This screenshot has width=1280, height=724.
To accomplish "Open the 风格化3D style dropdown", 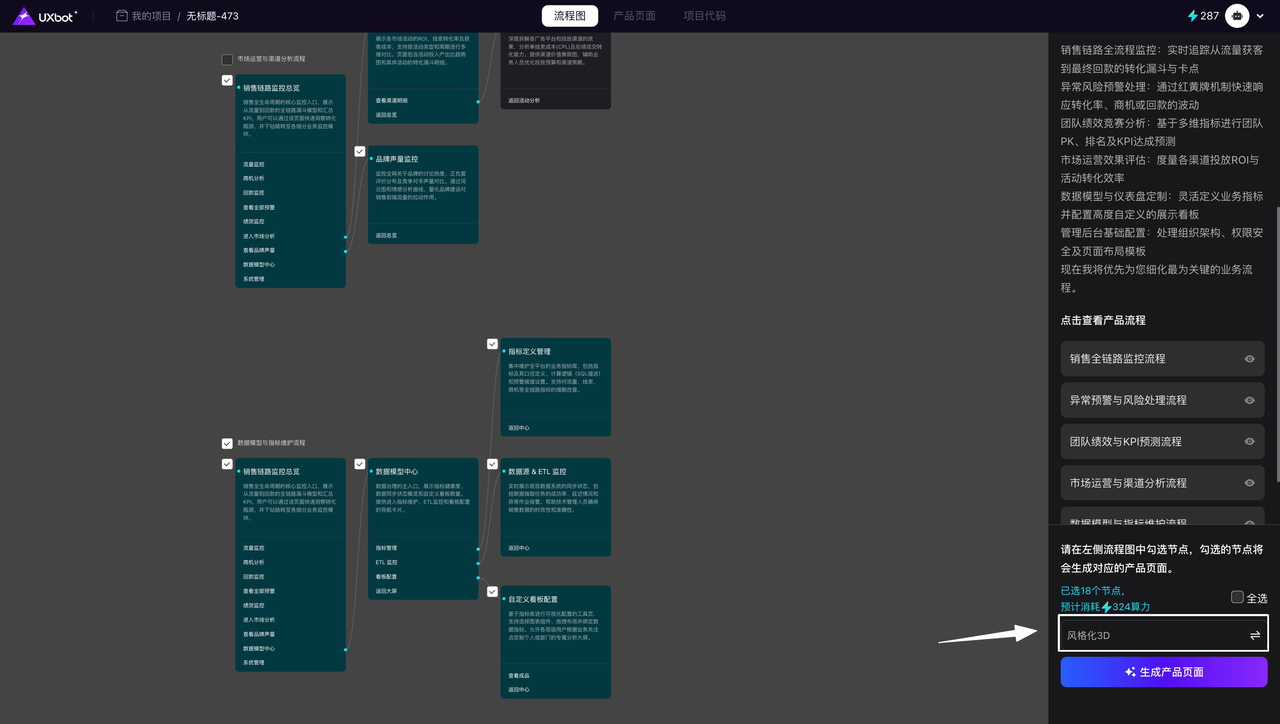I will pos(1151,635).
